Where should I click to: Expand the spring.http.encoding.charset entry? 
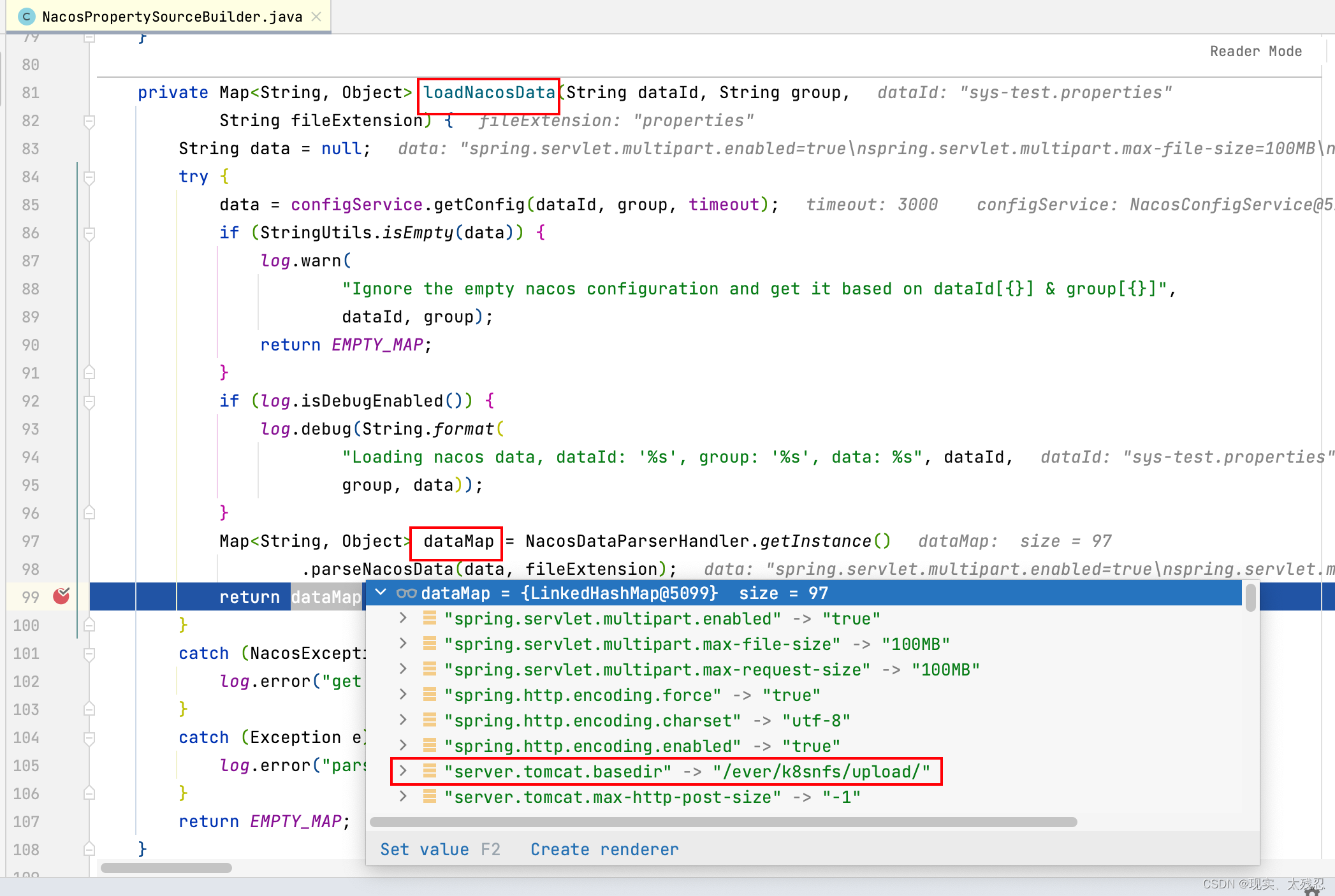[x=402, y=720]
